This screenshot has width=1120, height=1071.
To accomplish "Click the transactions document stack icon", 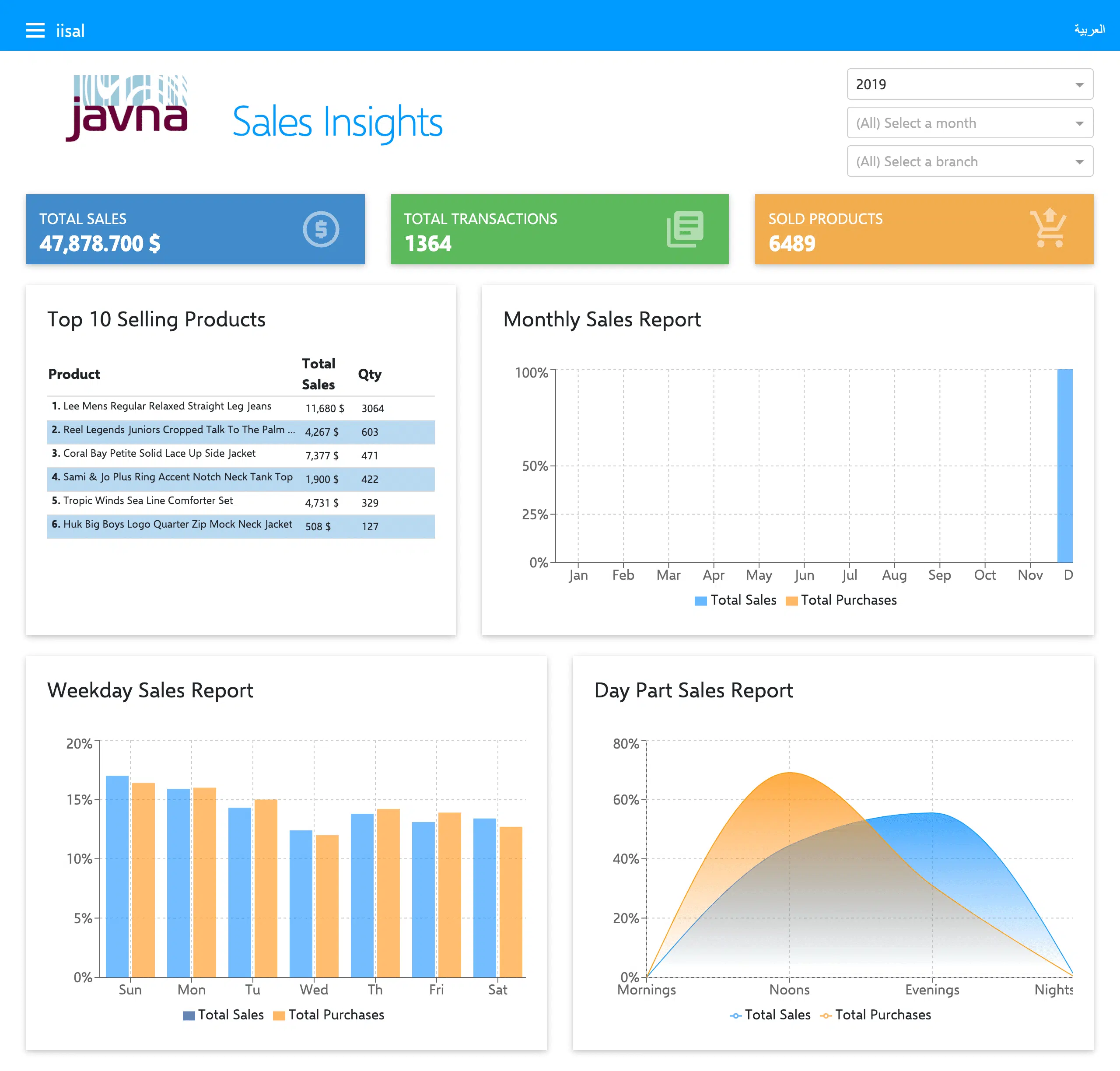I will (x=685, y=230).
